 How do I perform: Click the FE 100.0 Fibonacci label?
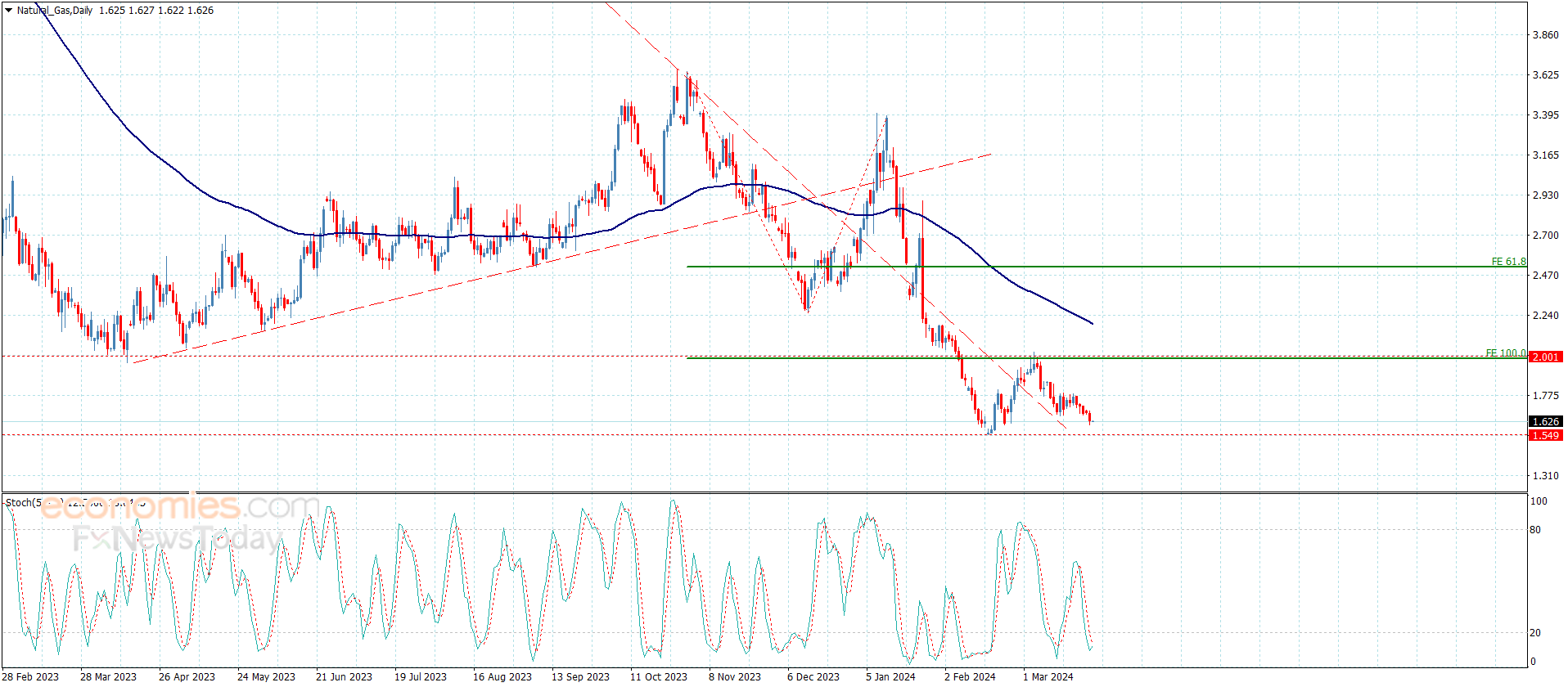[1506, 353]
